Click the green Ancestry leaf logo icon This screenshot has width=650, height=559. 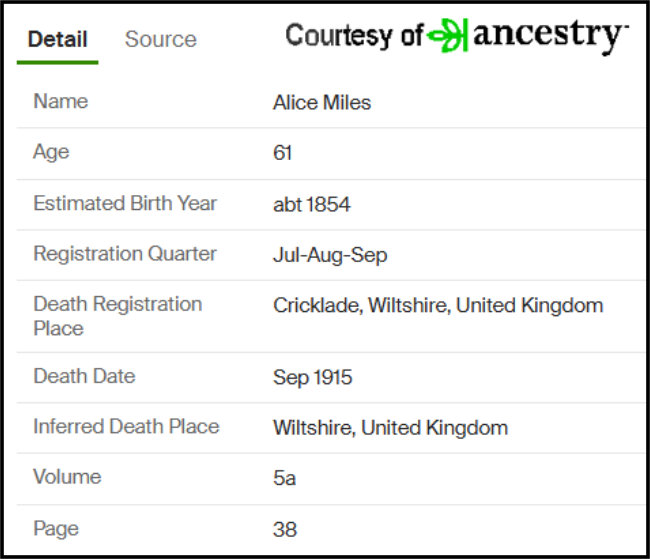[x=449, y=38]
